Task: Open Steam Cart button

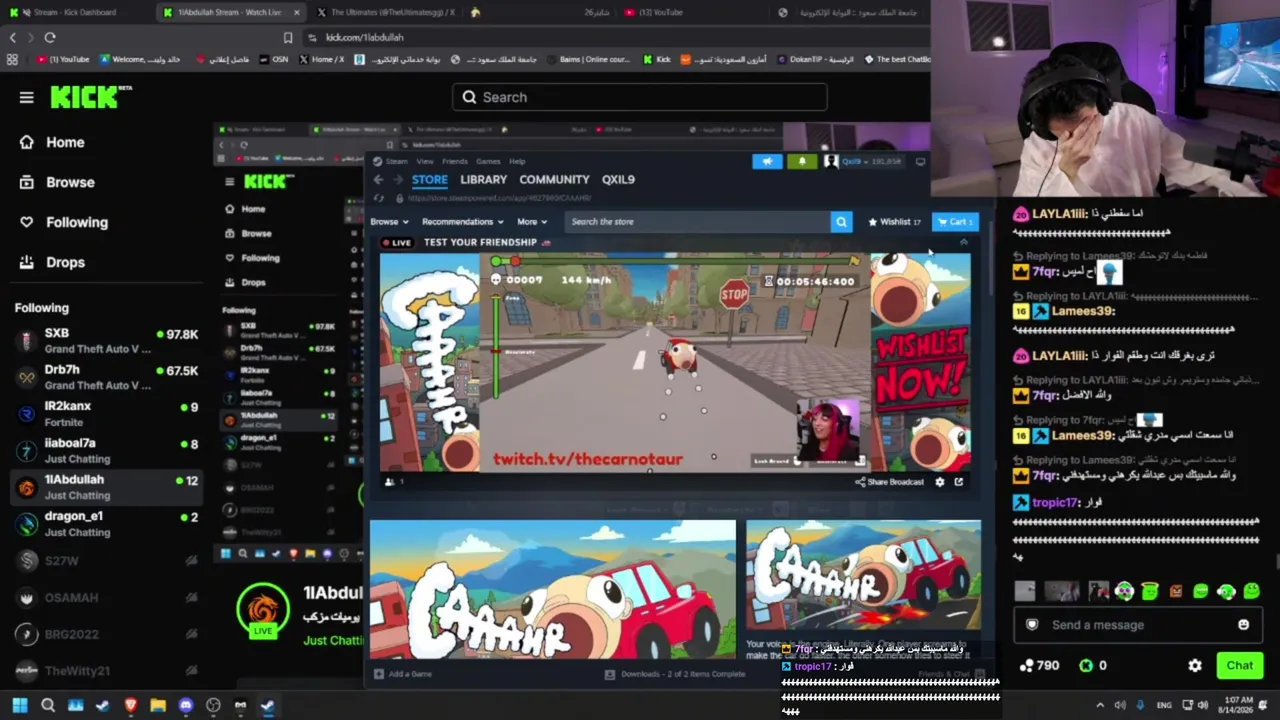Action: 954,222
